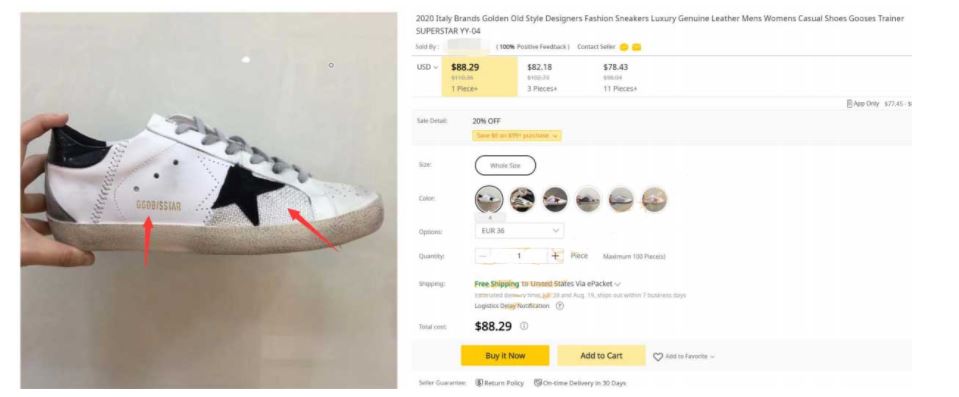Increase quantity with the plus button
959x397 pixels.
pos(555,256)
